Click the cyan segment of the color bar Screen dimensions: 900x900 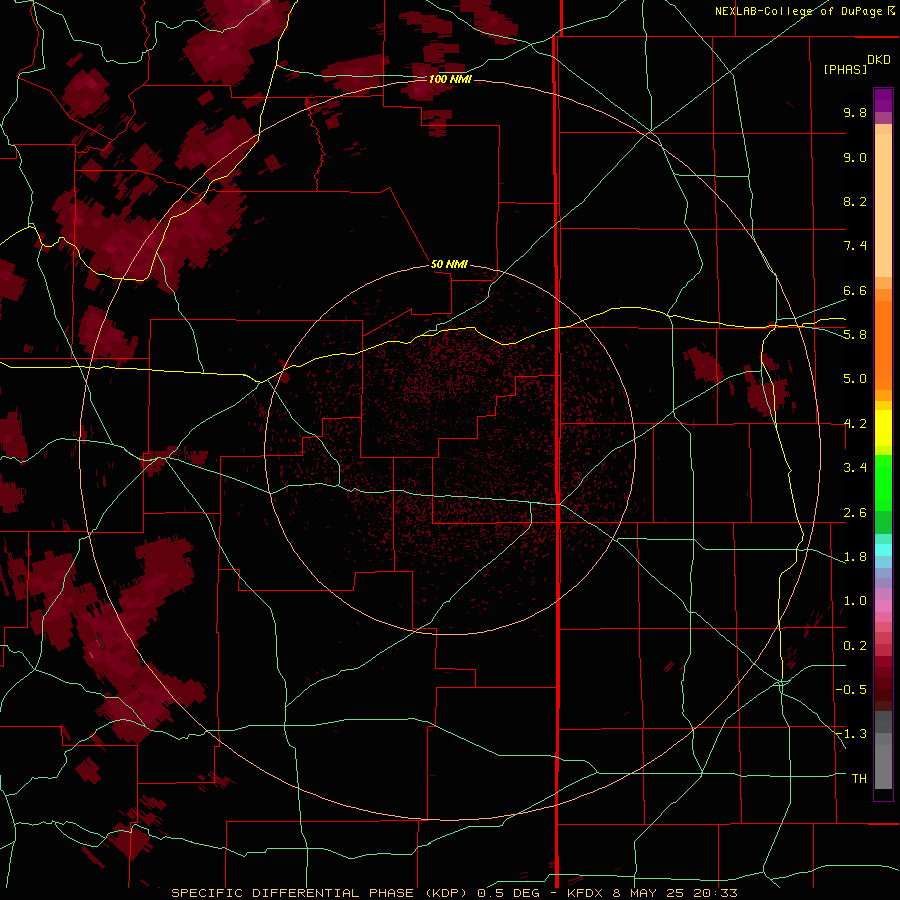(883, 550)
